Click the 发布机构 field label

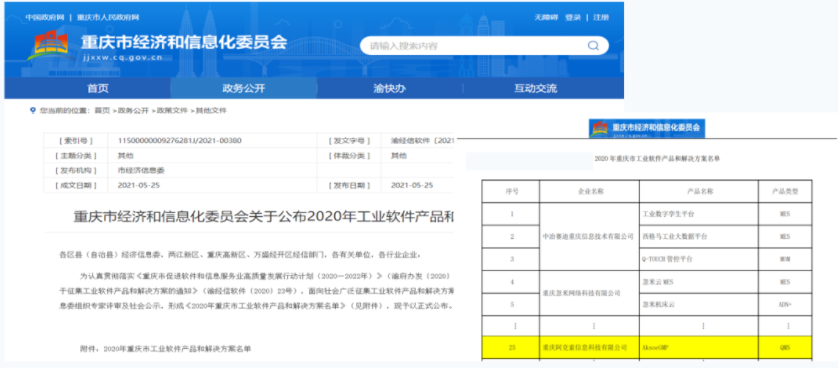76,170
